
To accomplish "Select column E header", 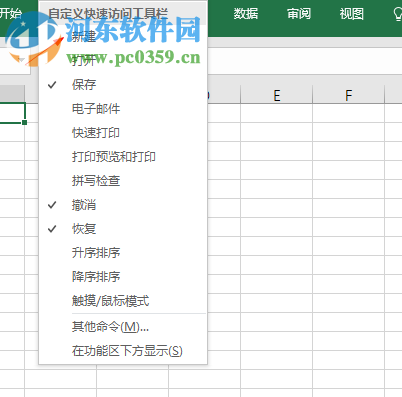I will pos(277,96).
